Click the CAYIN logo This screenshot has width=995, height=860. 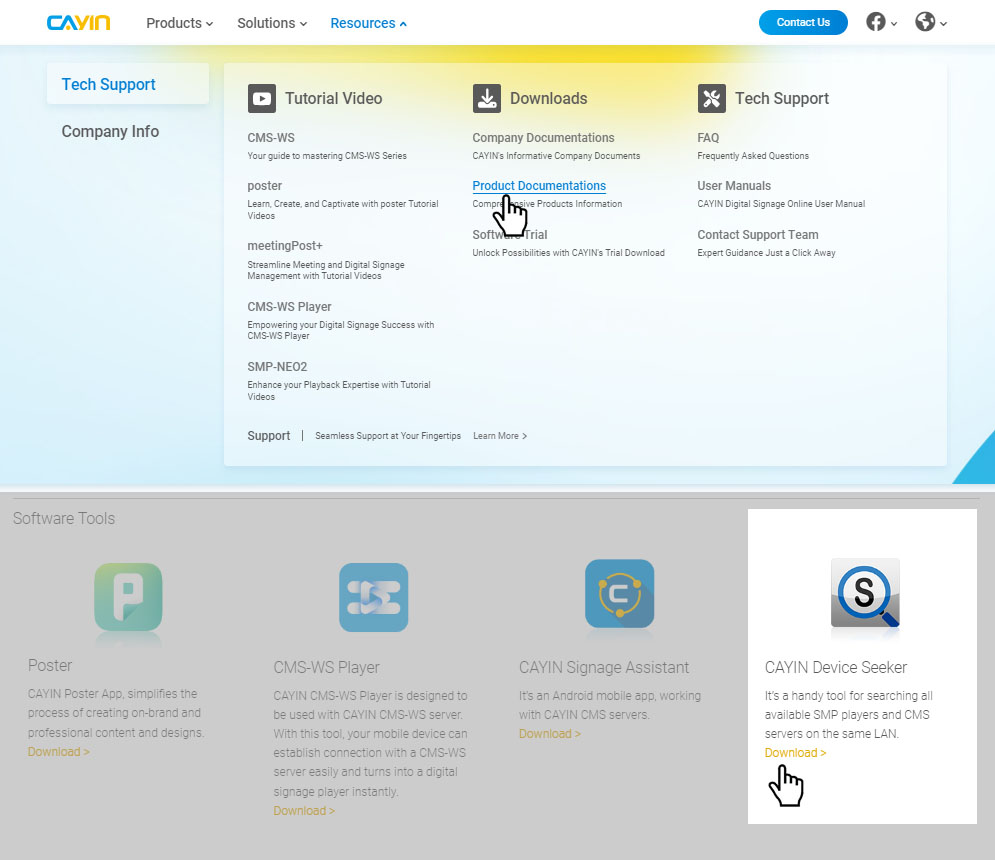point(78,23)
